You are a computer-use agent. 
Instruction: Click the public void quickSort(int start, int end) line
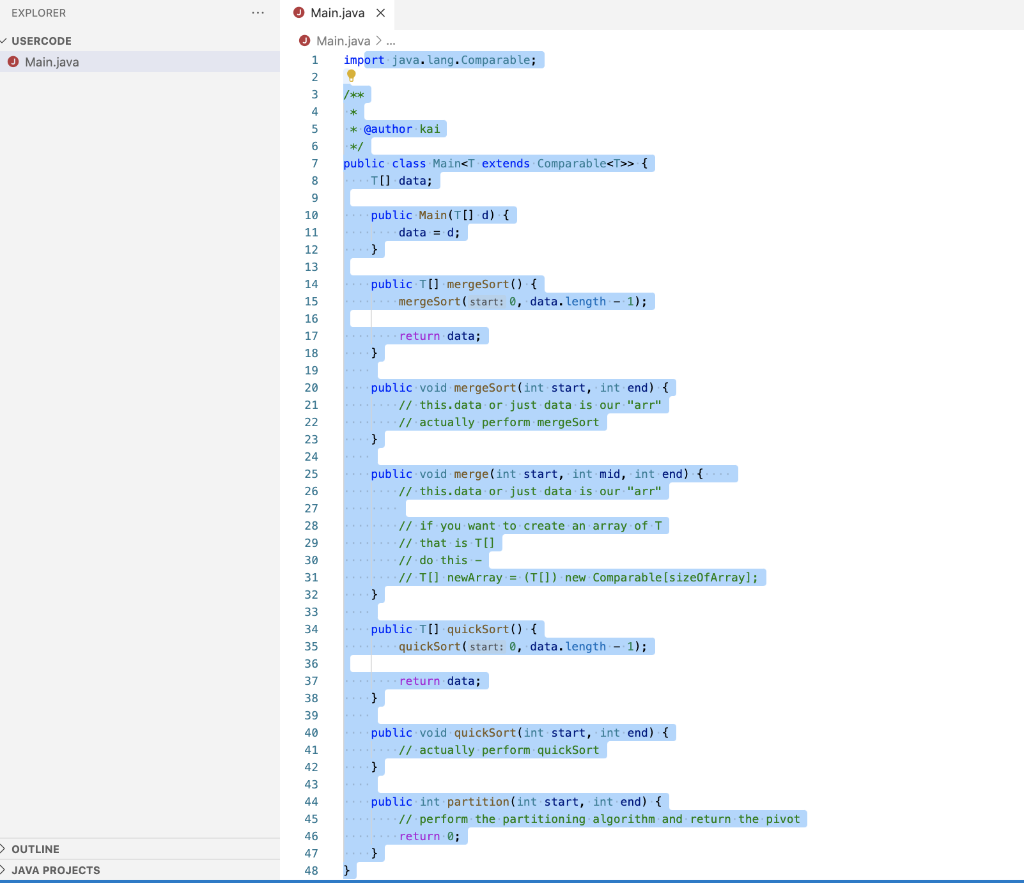pos(520,733)
